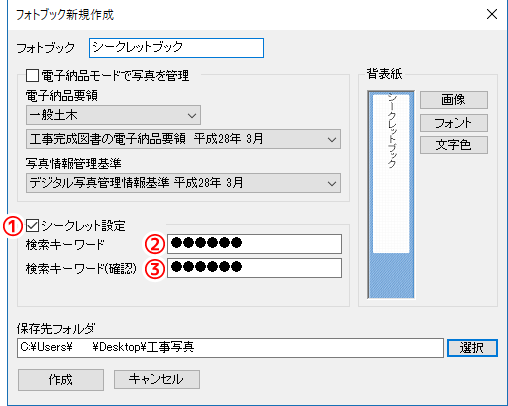Image resolution: width=508 pixels, height=406 pixels.
Task: Click the フォトブック name field
Action: (176, 48)
